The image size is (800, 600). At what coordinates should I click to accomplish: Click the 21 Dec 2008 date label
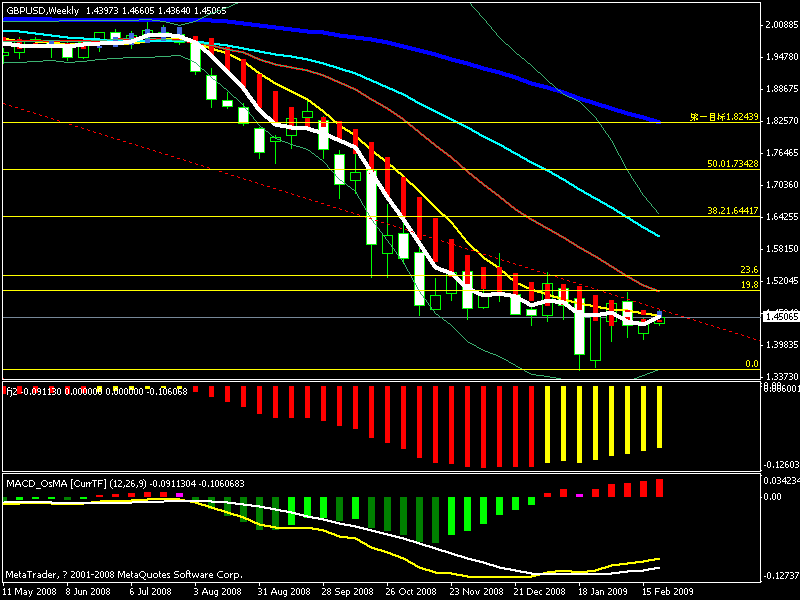(x=540, y=592)
